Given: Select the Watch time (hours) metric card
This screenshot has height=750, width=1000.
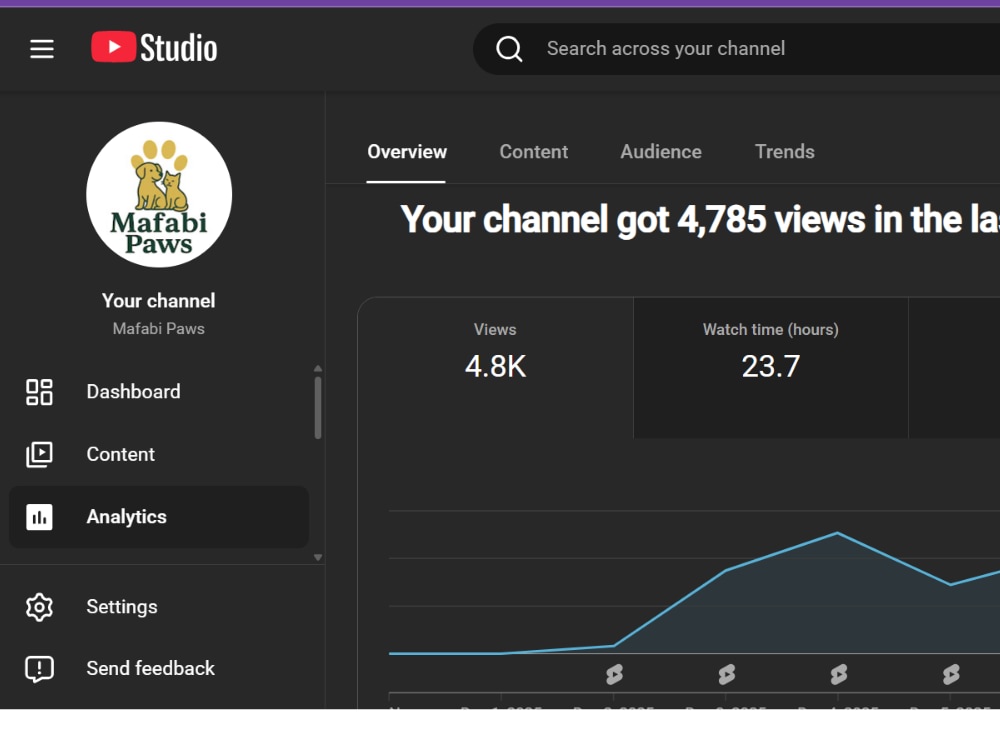Looking at the screenshot, I should point(770,367).
